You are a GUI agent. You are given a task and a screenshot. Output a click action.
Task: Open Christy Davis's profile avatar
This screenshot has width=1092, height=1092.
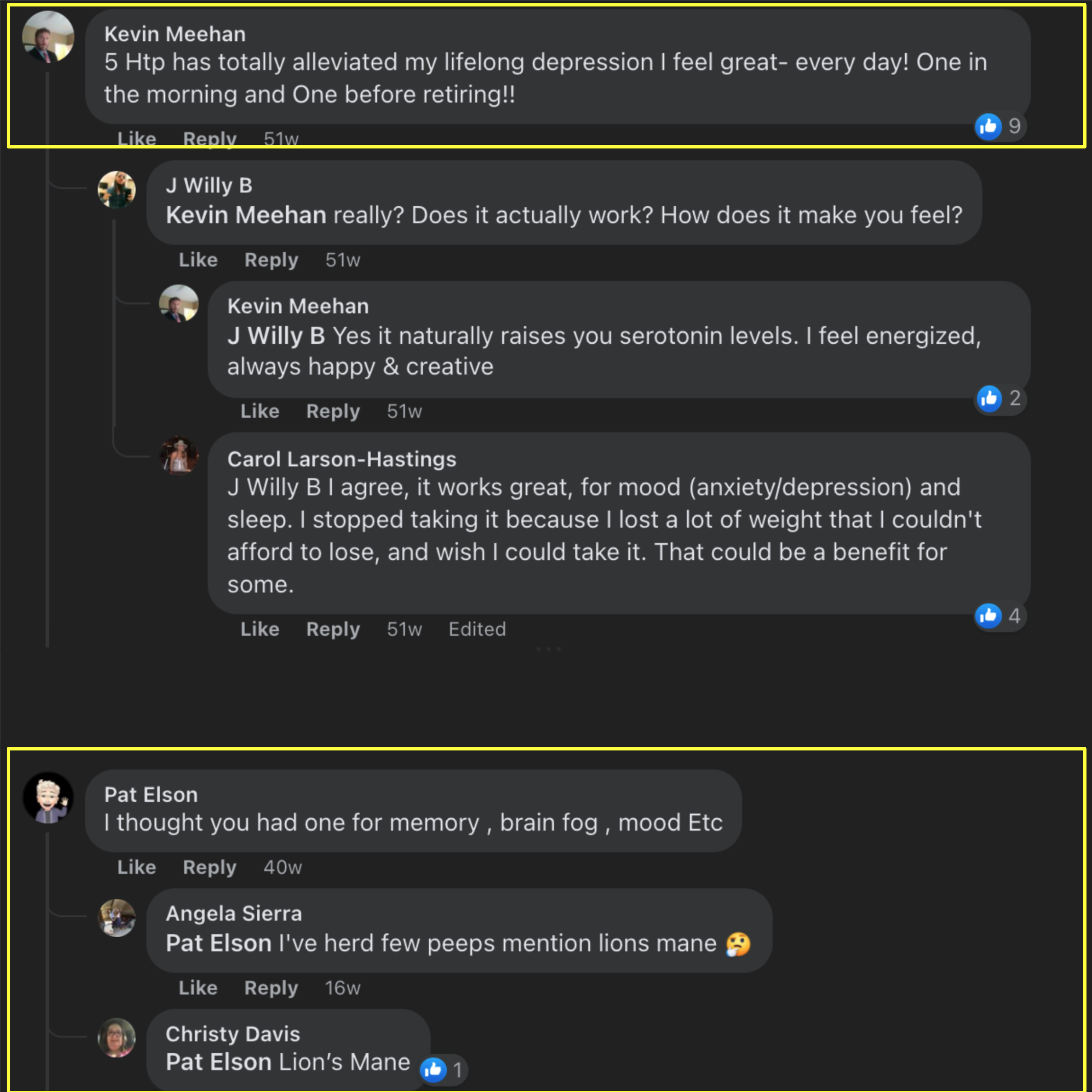116,1037
